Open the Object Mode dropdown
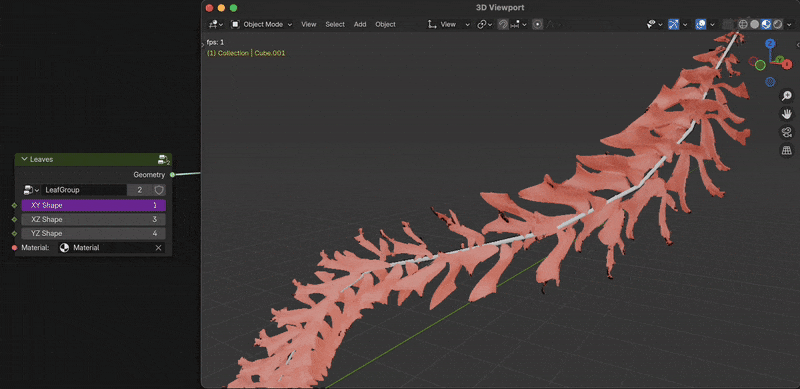 coord(262,24)
